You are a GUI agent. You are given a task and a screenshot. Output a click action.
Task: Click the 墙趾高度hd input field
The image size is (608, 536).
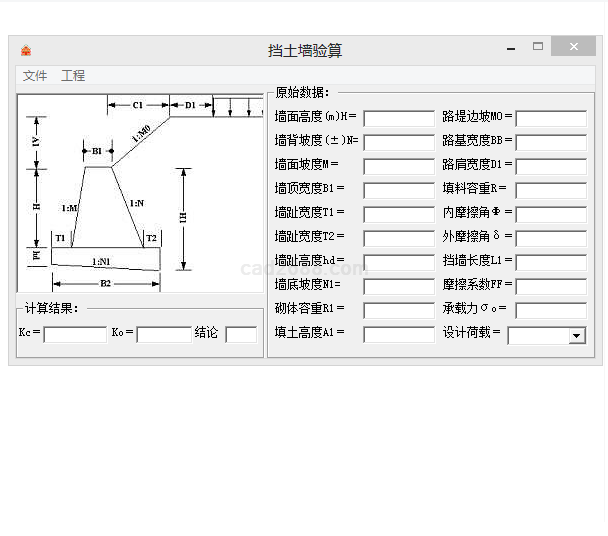pos(398,263)
